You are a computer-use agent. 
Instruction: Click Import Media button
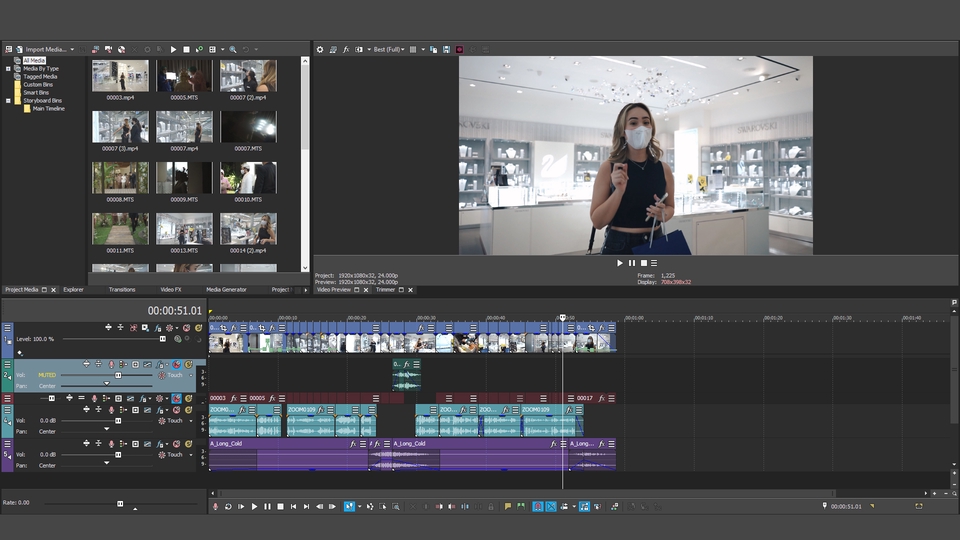(40, 50)
